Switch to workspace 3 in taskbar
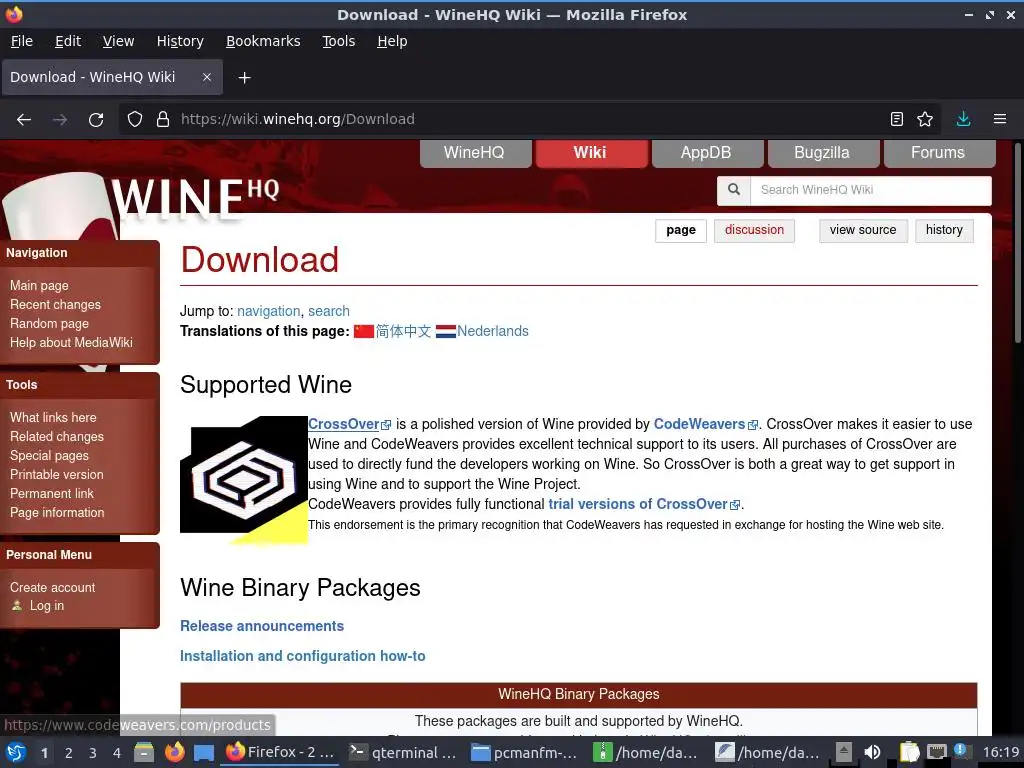Screen dimensions: 1024x768 pos(93,753)
